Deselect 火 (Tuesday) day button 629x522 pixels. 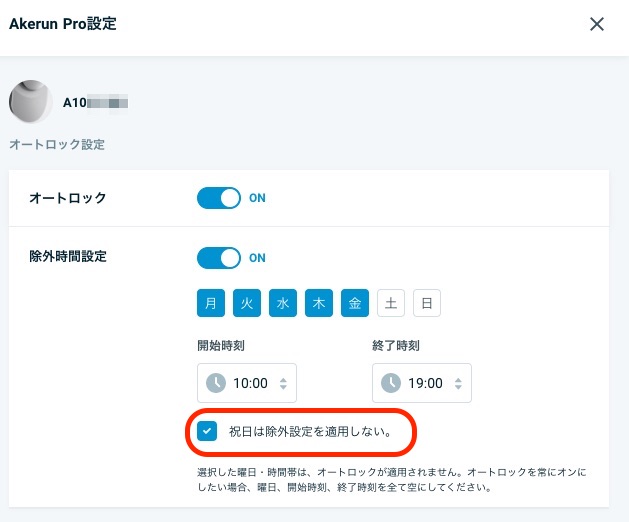pos(247,303)
